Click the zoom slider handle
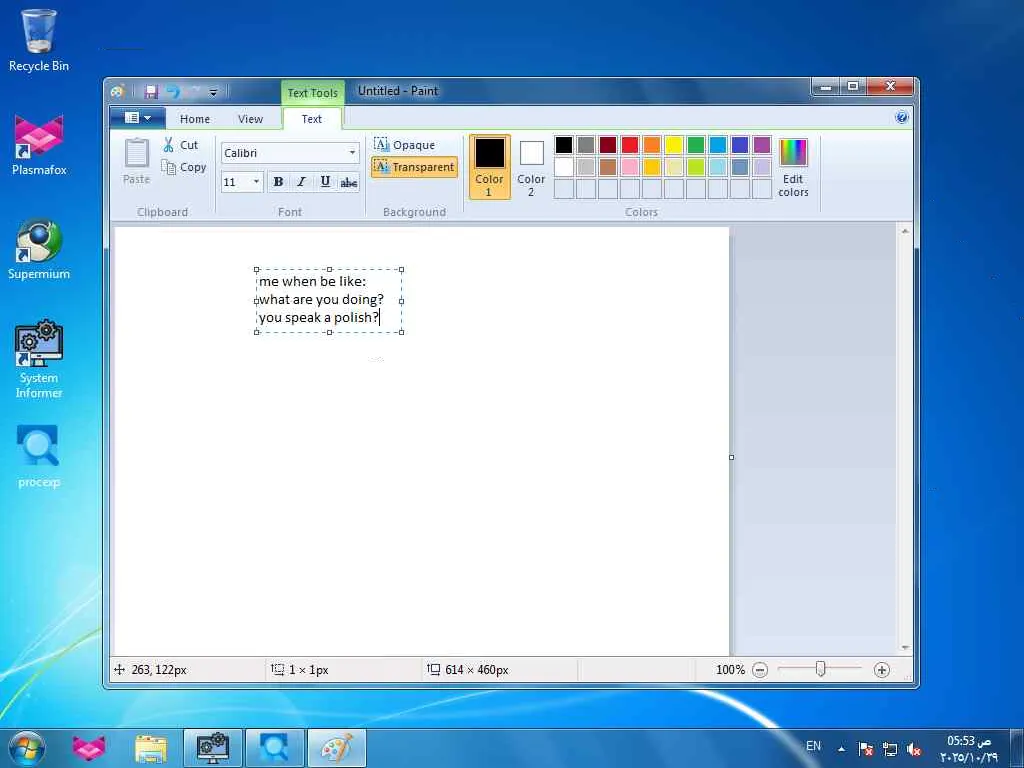The height and width of the screenshot is (768, 1024). point(821,669)
